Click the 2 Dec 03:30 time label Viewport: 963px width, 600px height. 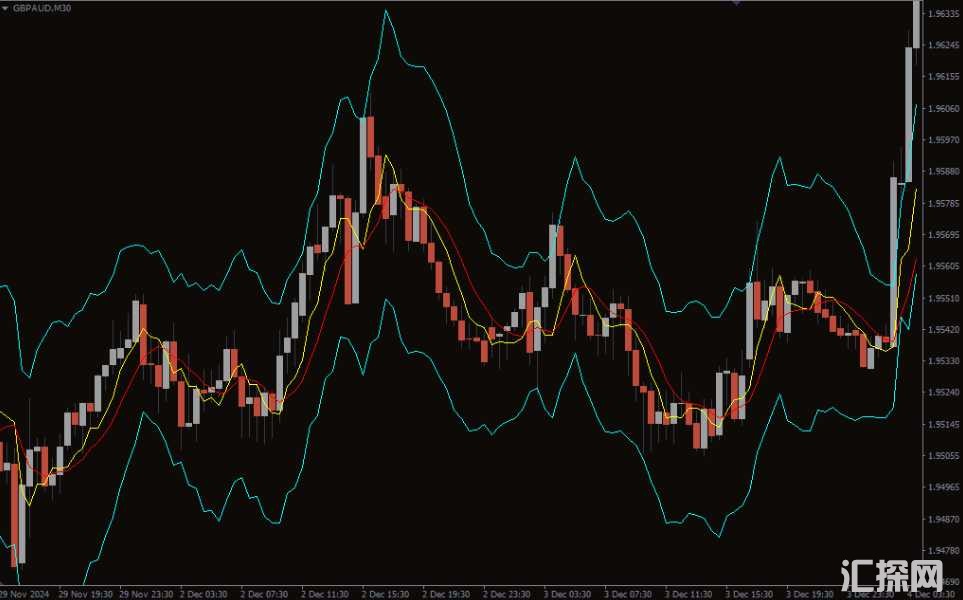(x=204, y=593)
